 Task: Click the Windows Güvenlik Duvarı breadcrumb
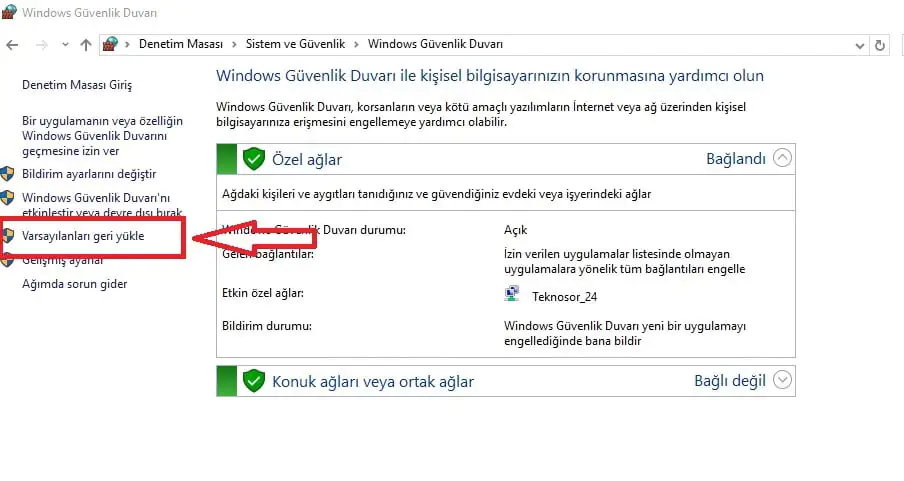(x=435, y=44)
